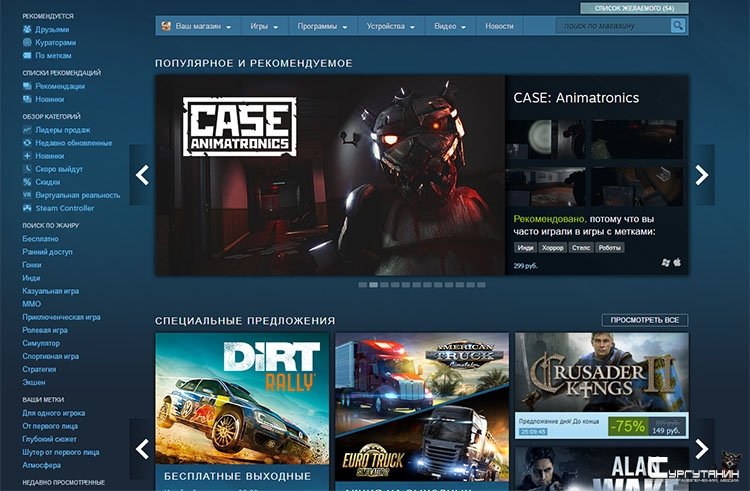Open the Alan Wake offer

point(602,469)
